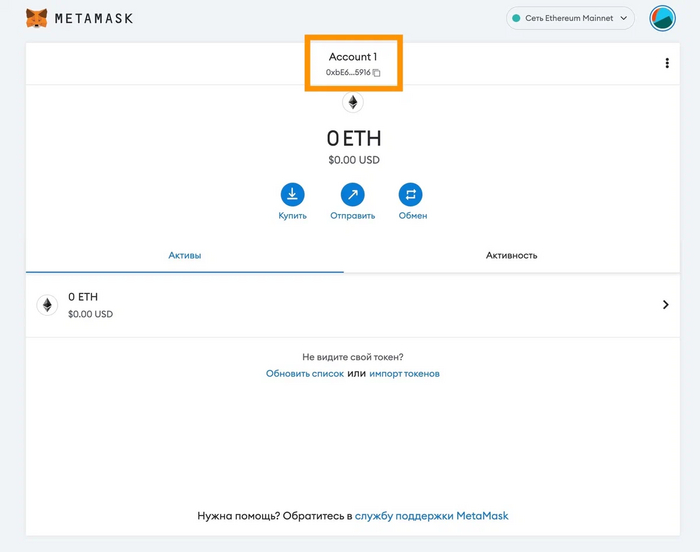This screenshot has width=700, height=552.
Task: Open the службу поддержки MetaMask link
Action: click(432, 516)
